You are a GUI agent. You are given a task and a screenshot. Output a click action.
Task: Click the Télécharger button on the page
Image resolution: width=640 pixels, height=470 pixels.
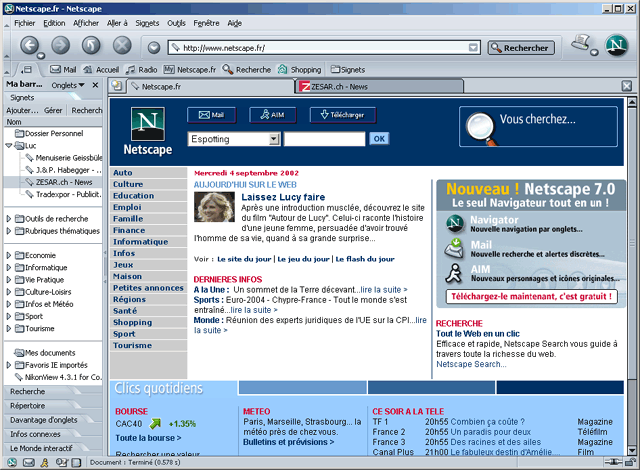342,115
